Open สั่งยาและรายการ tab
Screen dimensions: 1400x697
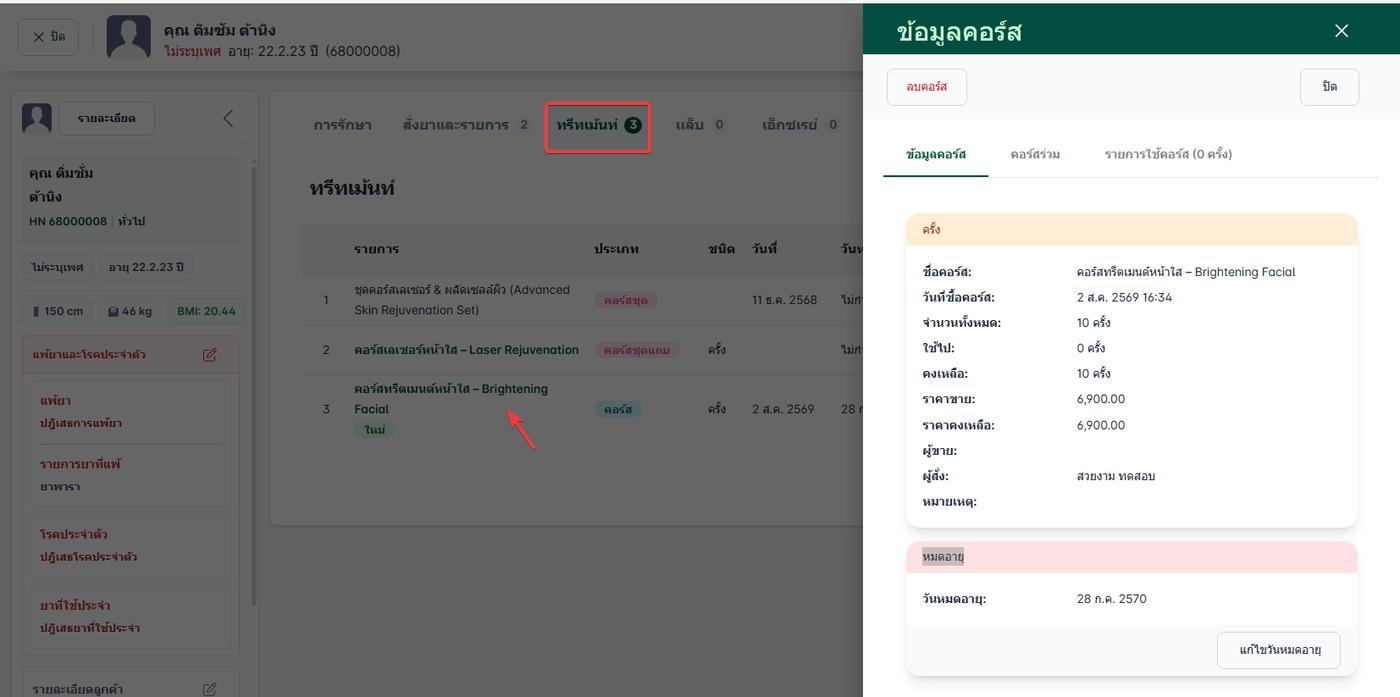[x=466, y=125]
